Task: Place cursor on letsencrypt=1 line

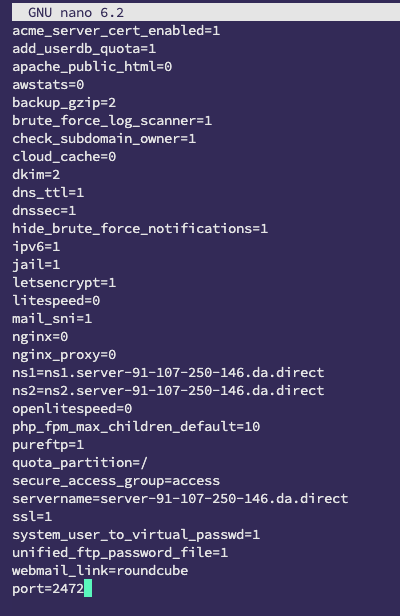Action: tap(64, 283)
